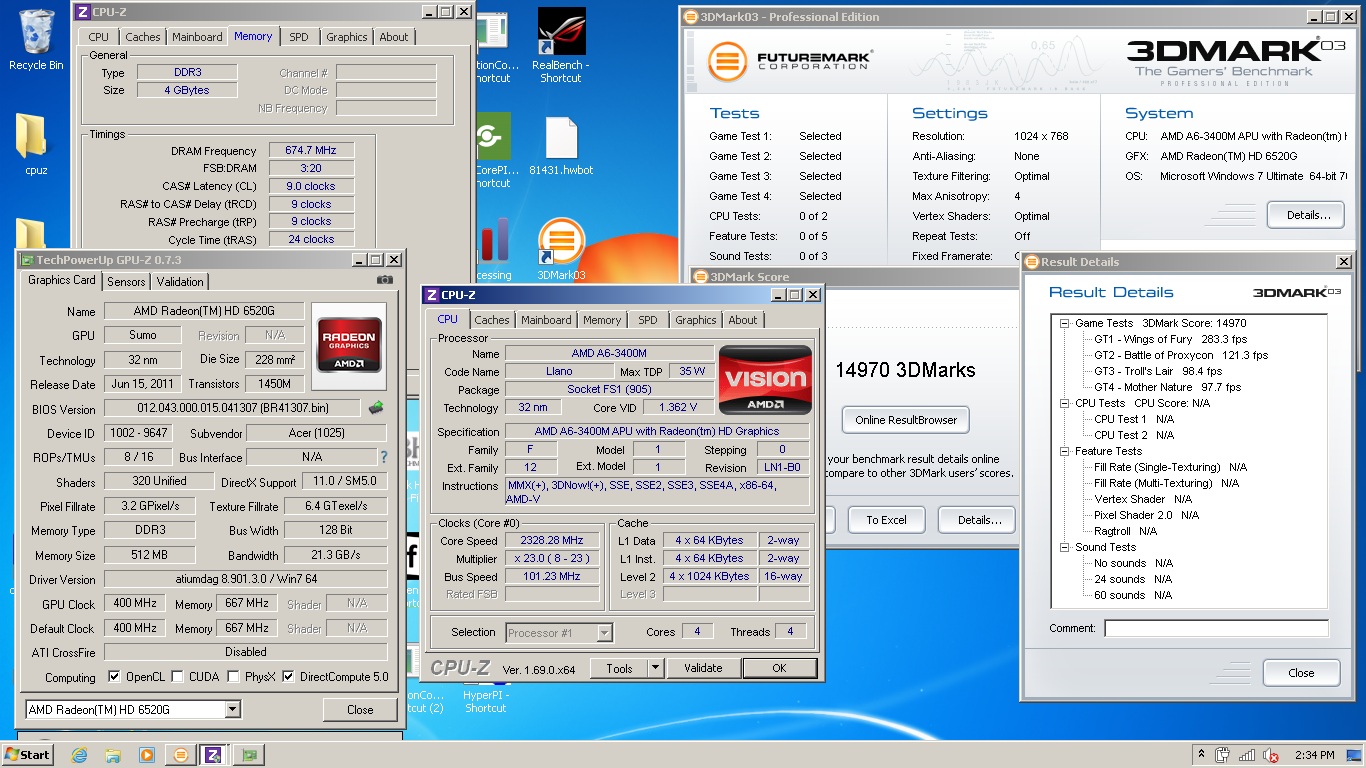Open the Mainboard tab in the front CPU-Z window
Viewport: 1366px width, 768px height.
pyautogui.click(x=546, y=320)
